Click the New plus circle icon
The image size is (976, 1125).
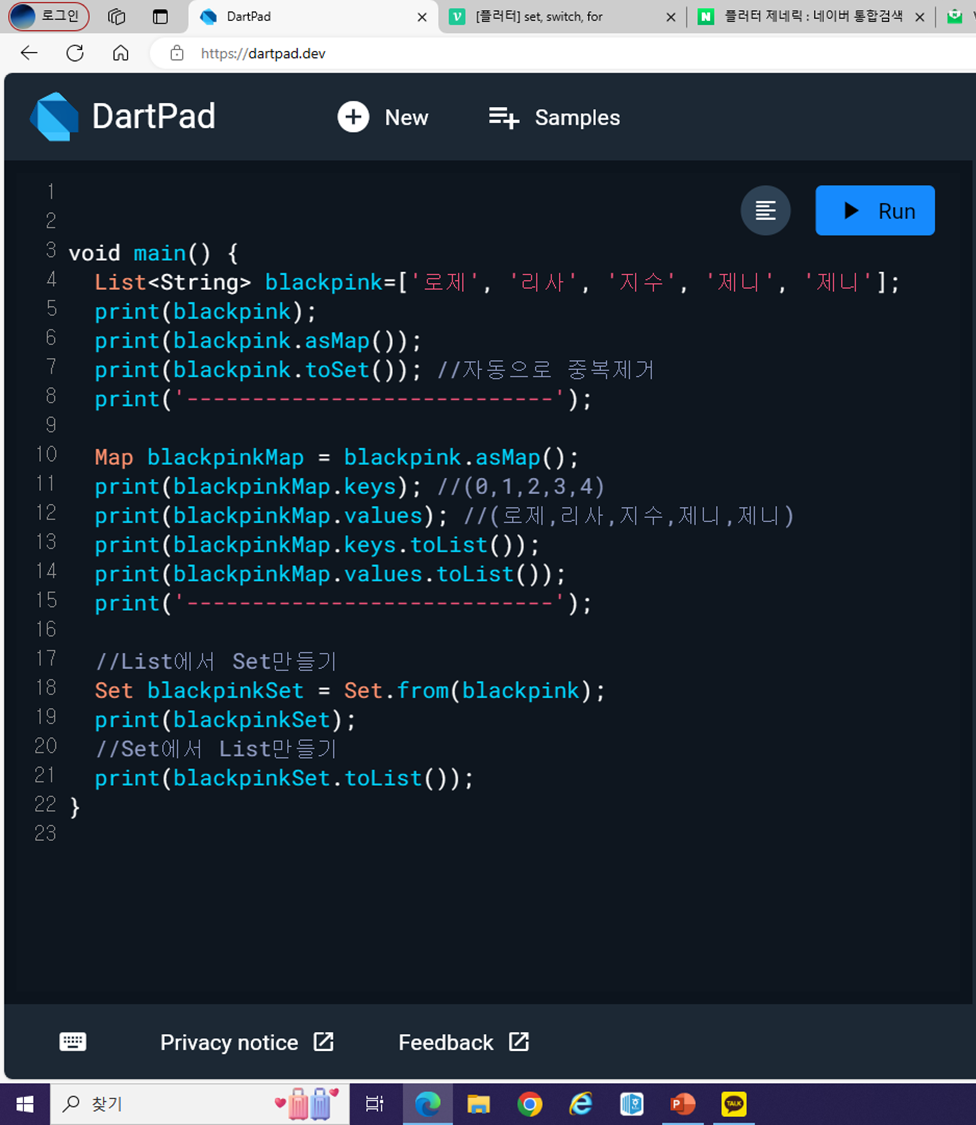tap(353, 117)
